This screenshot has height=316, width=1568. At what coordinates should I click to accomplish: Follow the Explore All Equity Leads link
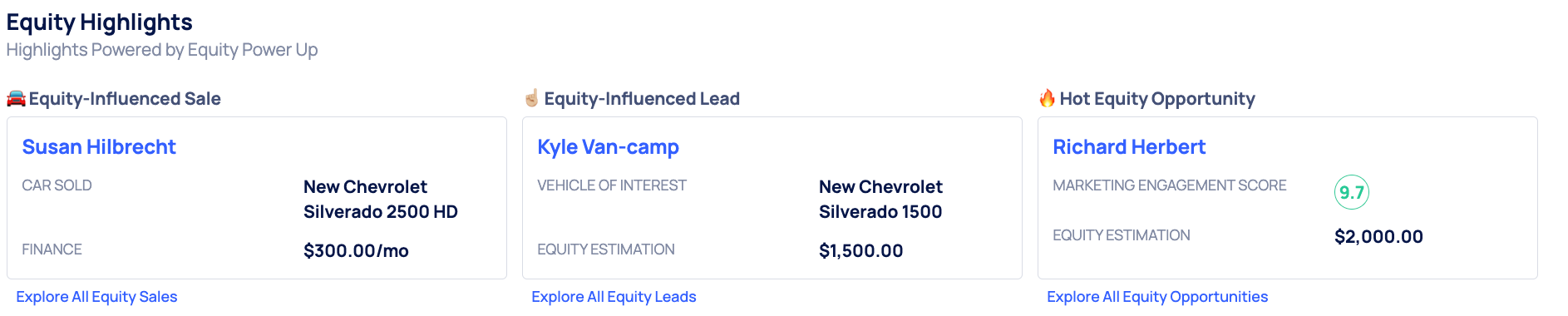[x=614, y=297]
